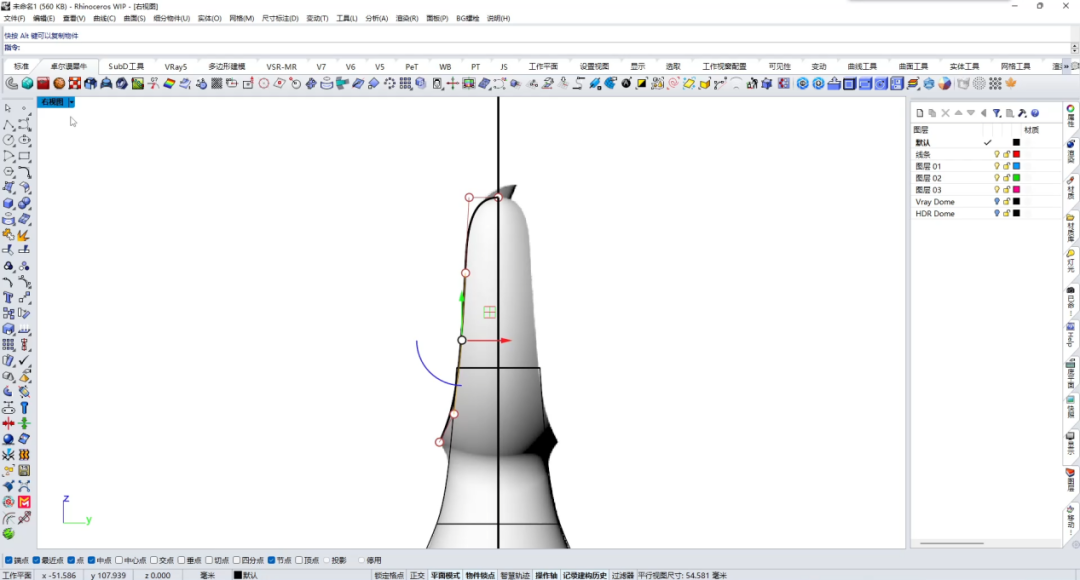Viewport: 1080px width, 580px height.
Task: Expand the toolbar tabs overflow arrow
Action: [1067, 66]
